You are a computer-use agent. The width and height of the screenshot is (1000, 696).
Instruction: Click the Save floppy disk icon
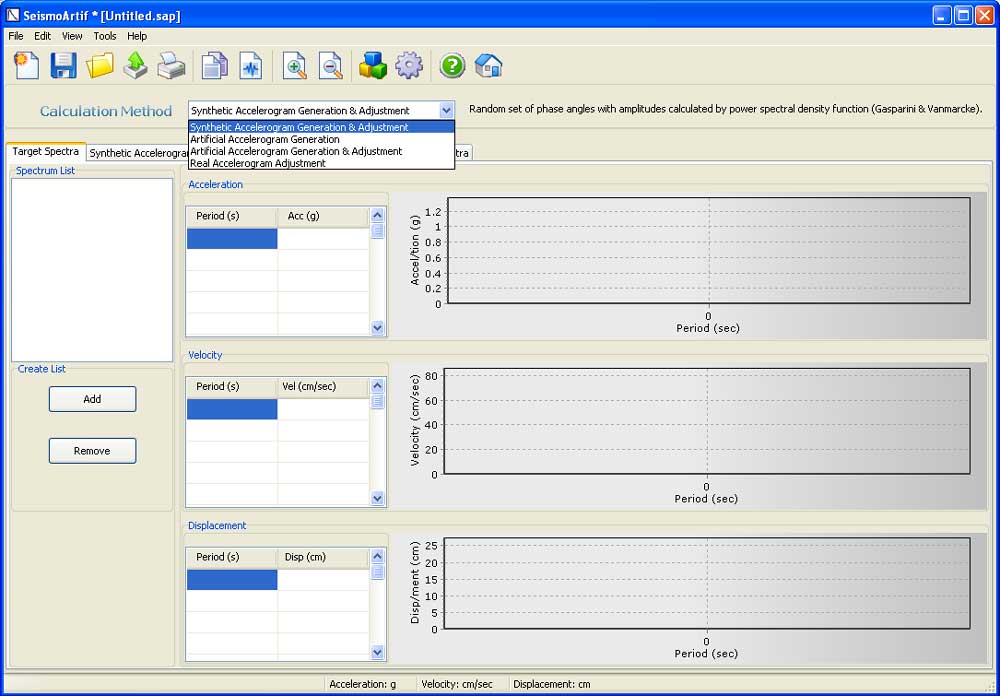click(x=63, y=65)
